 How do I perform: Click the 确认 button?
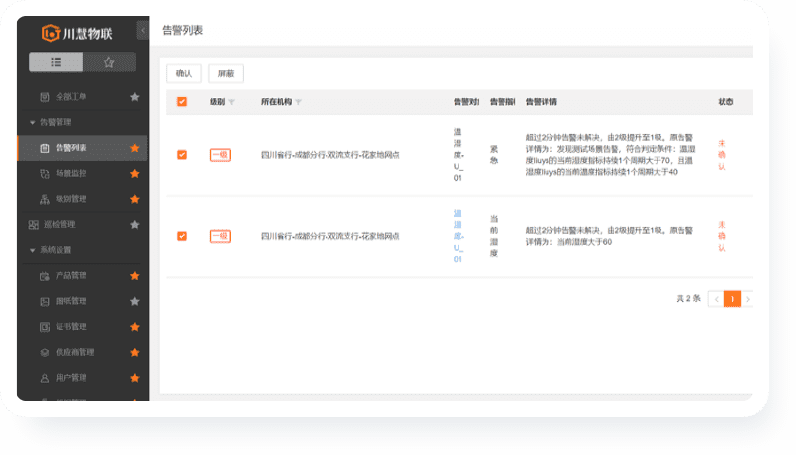[184, 74]
